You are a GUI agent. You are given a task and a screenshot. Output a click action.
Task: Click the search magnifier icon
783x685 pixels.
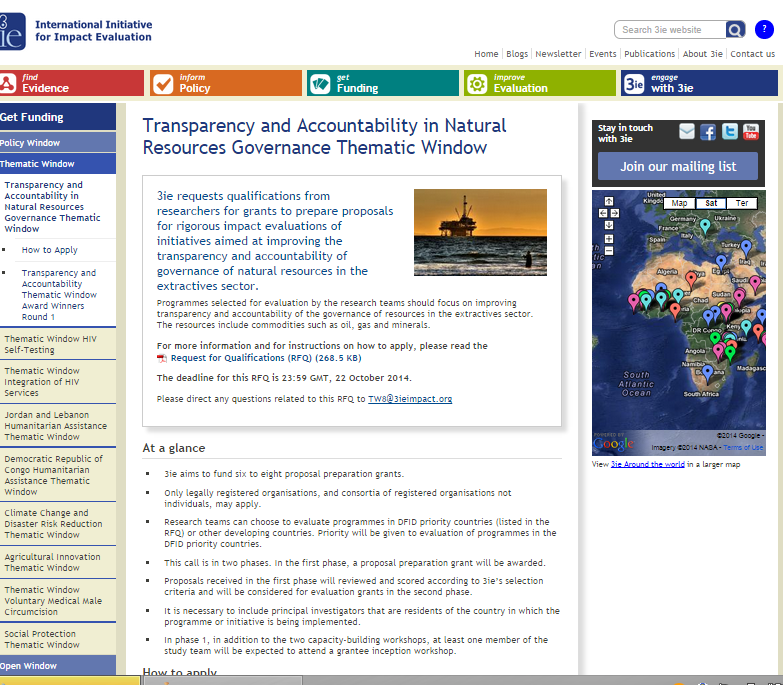735,30
